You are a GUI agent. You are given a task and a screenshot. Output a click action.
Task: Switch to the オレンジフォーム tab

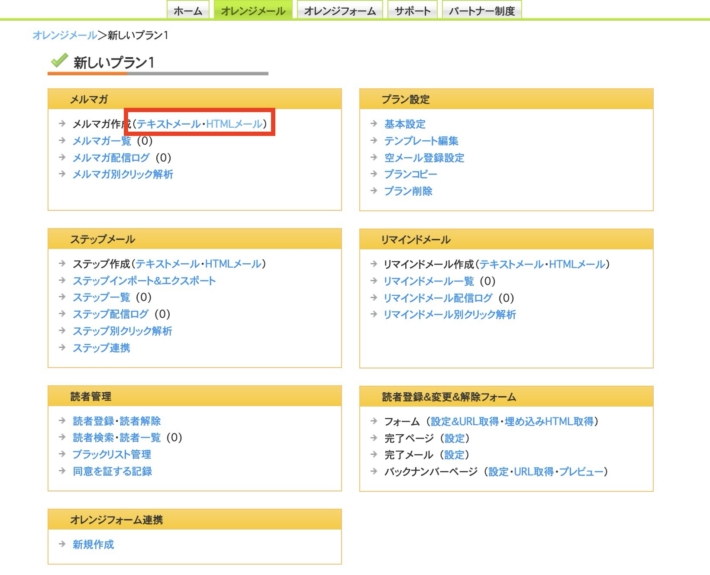click(x=340, y=10)
